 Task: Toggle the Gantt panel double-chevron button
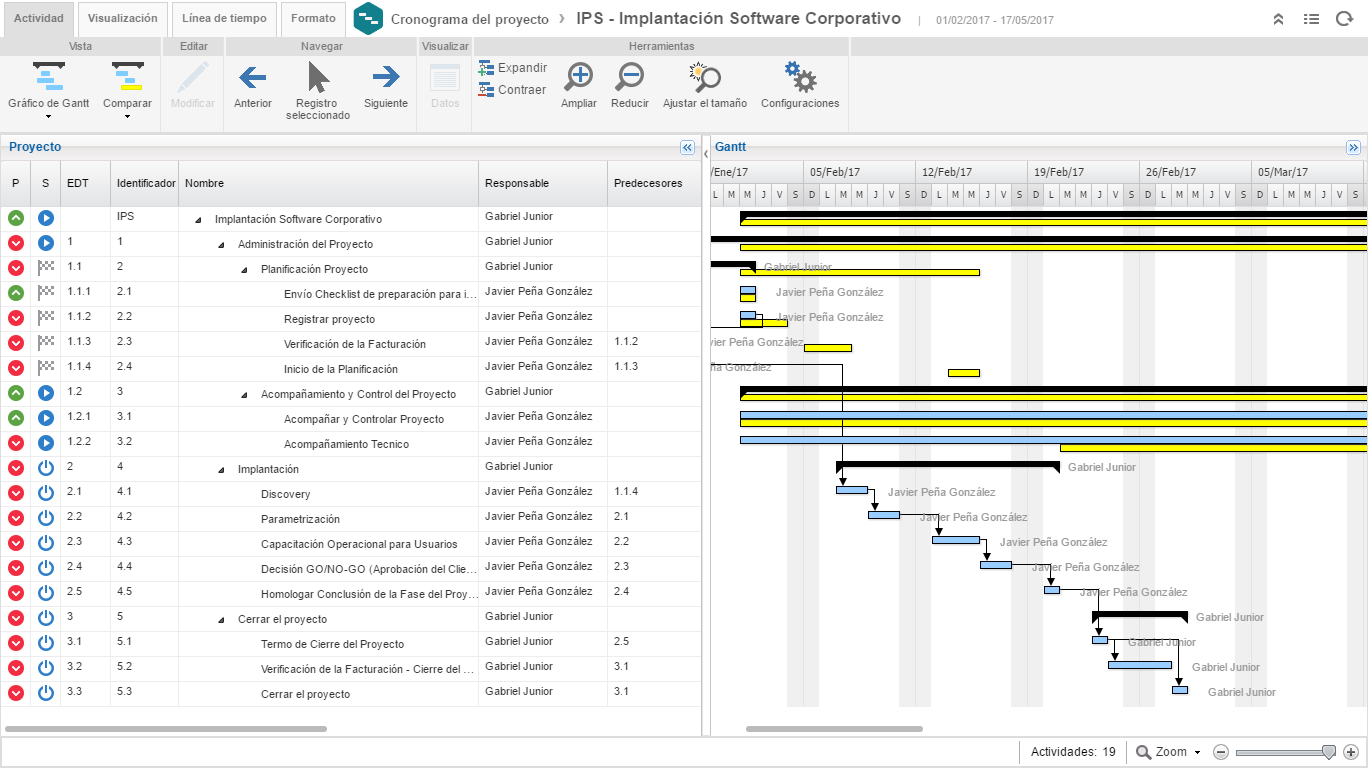pos(1353,147)
